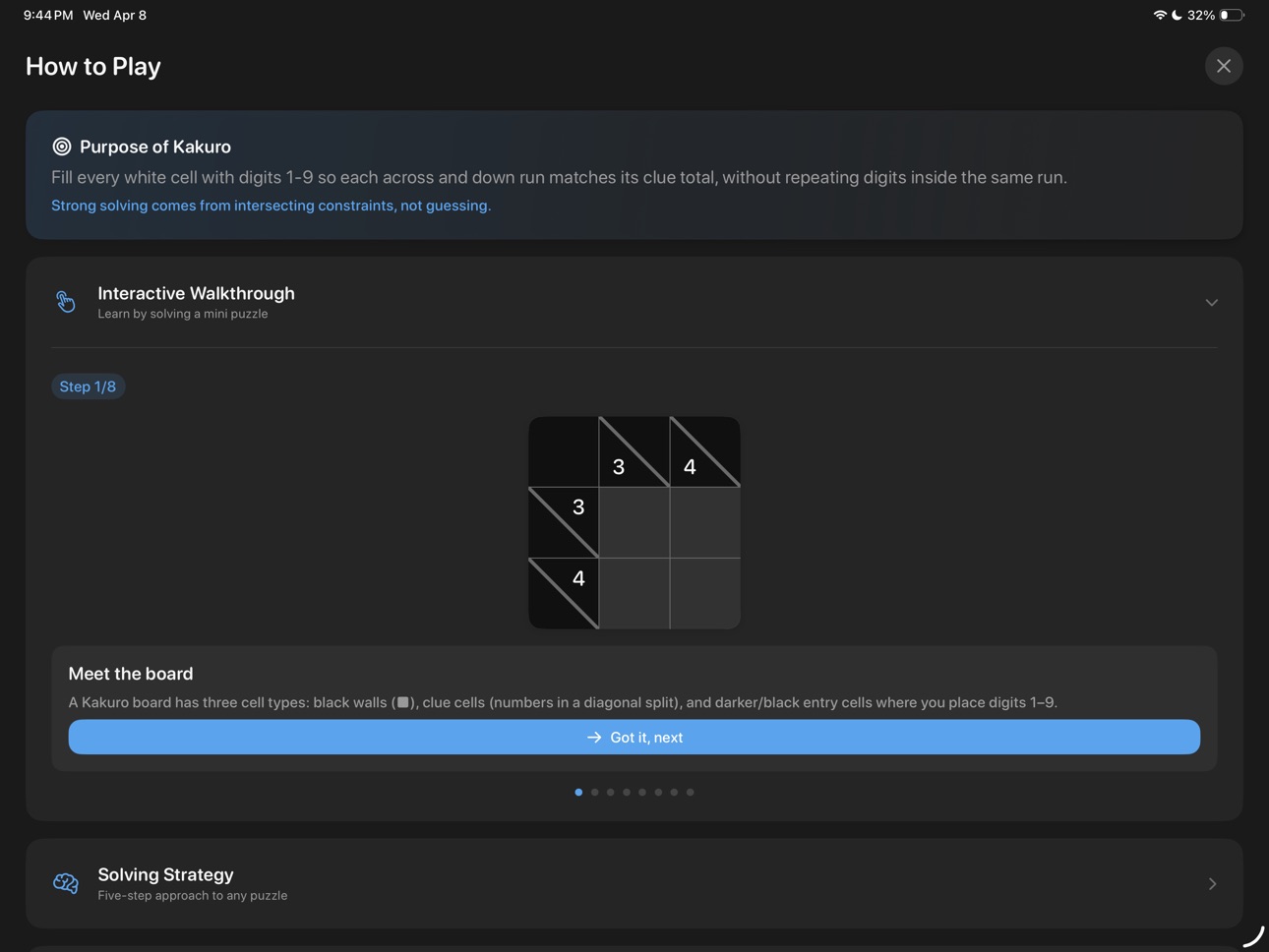Viewport: 1269px width, 952px height.
Task: Select the top-right empty entry cell
Action: pos(705,522)
